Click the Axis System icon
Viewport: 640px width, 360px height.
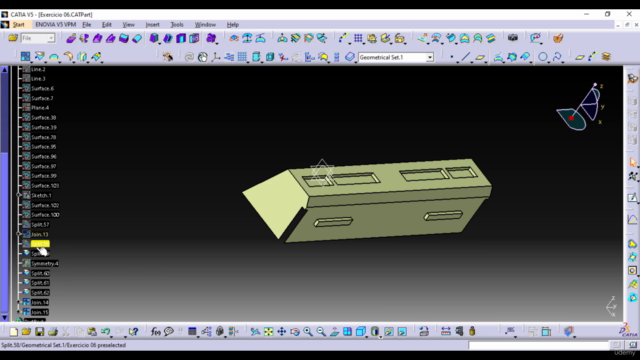(216, 57)
